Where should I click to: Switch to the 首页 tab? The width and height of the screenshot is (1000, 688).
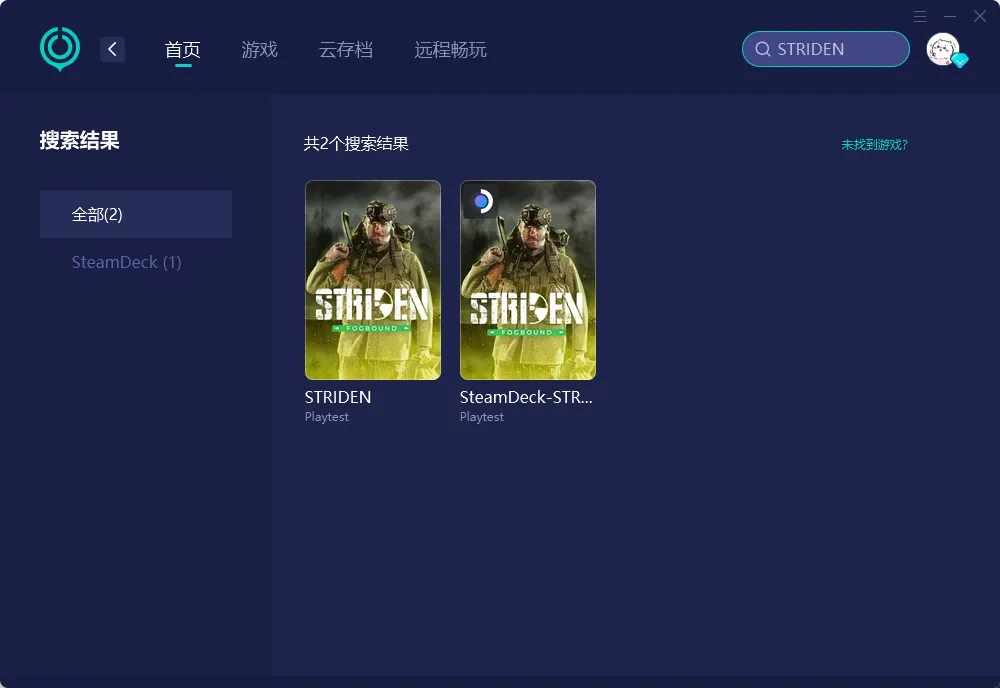click(x=183, y=49)
